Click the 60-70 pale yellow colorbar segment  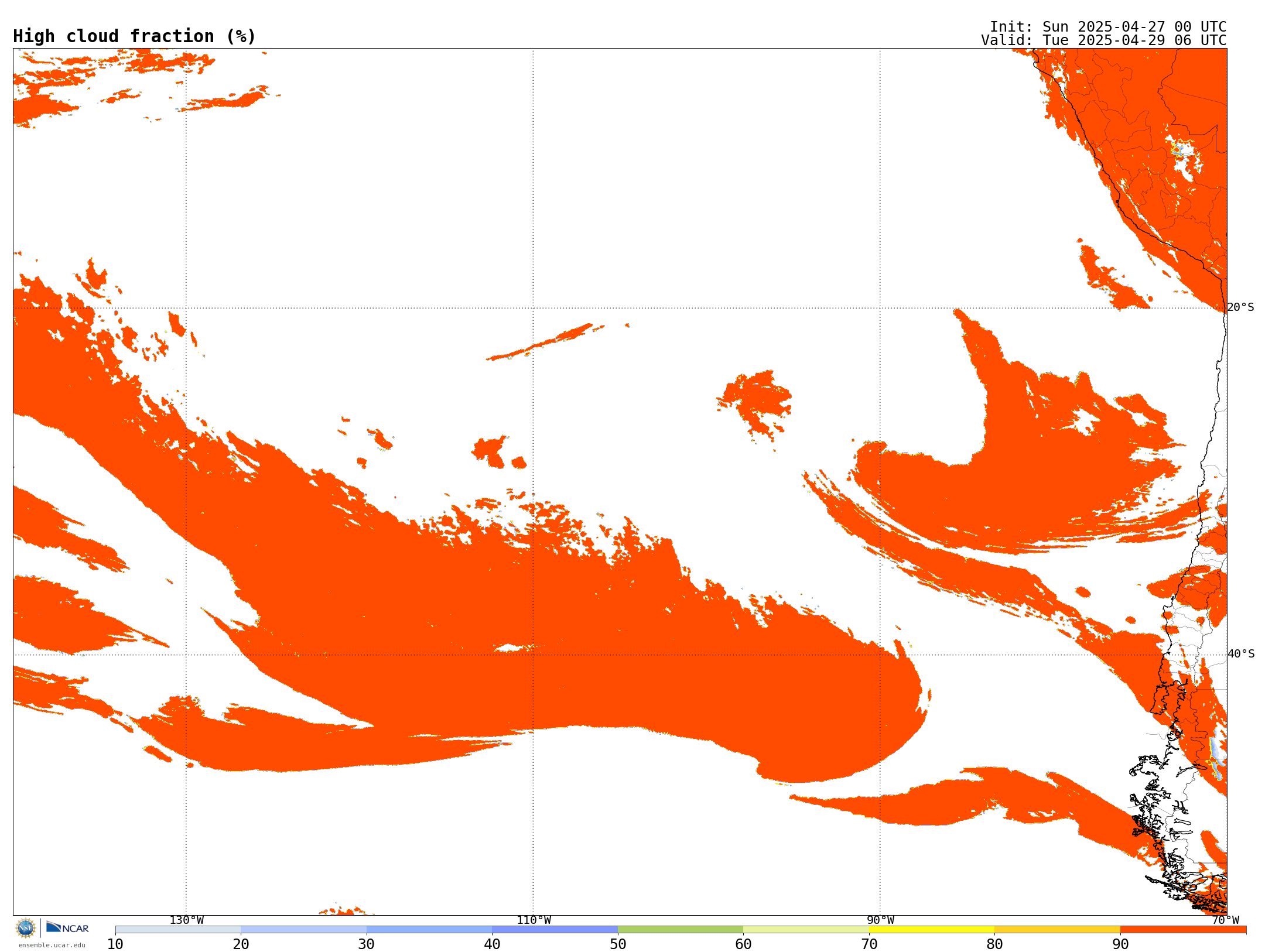click(x=806, y=930)
